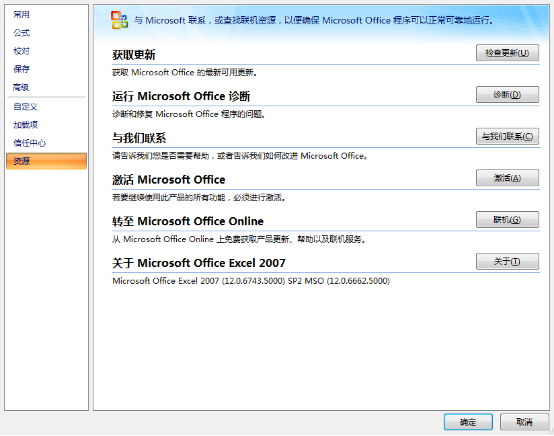
Task: Activate Office via 激活(A) button
Action: (507, 178)
